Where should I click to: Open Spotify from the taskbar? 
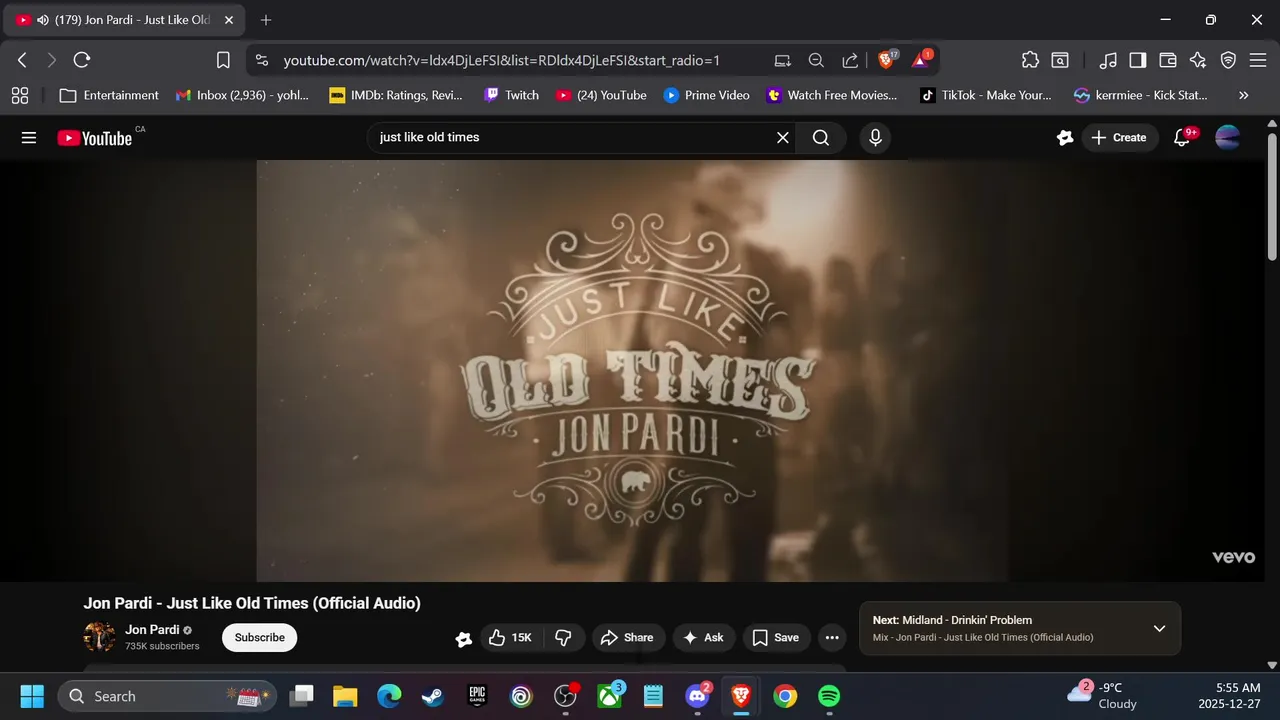pos(829,696)
